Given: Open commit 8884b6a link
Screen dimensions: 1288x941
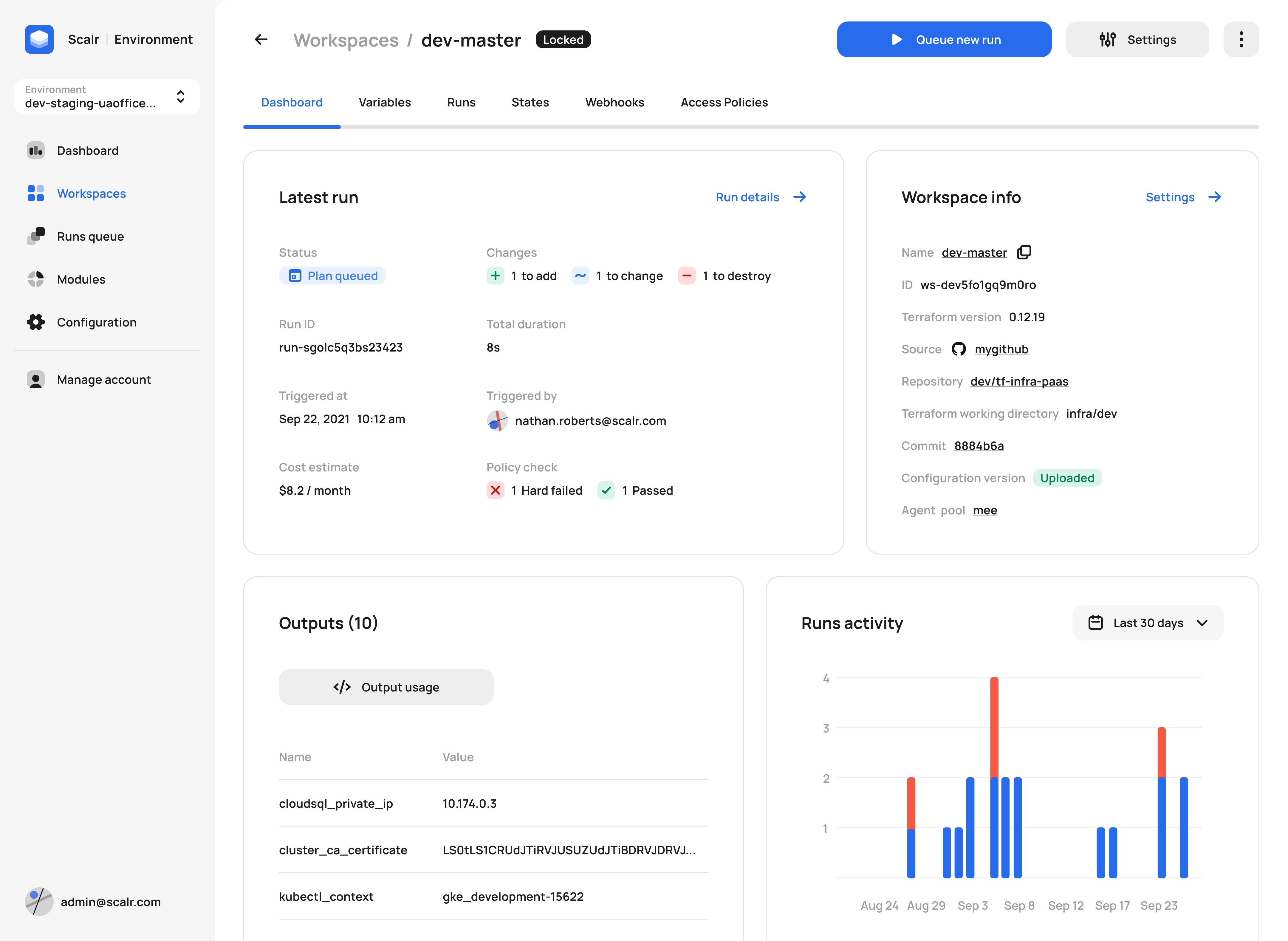Looking at the screenshot, I should pos(979,446).
